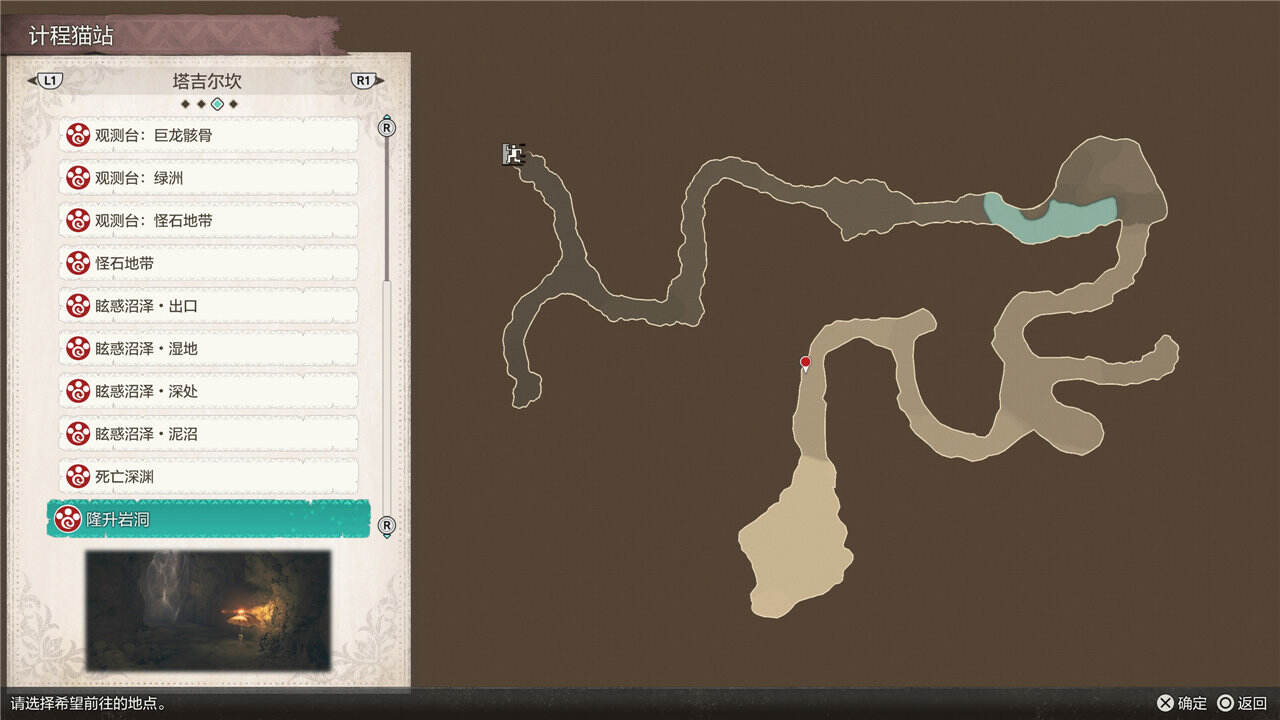Switch to next region with R1 arrow

point(366,81)
